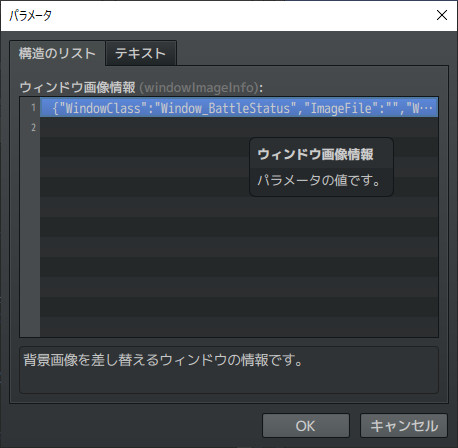Close the パラメータ dialog

(442, 15)
